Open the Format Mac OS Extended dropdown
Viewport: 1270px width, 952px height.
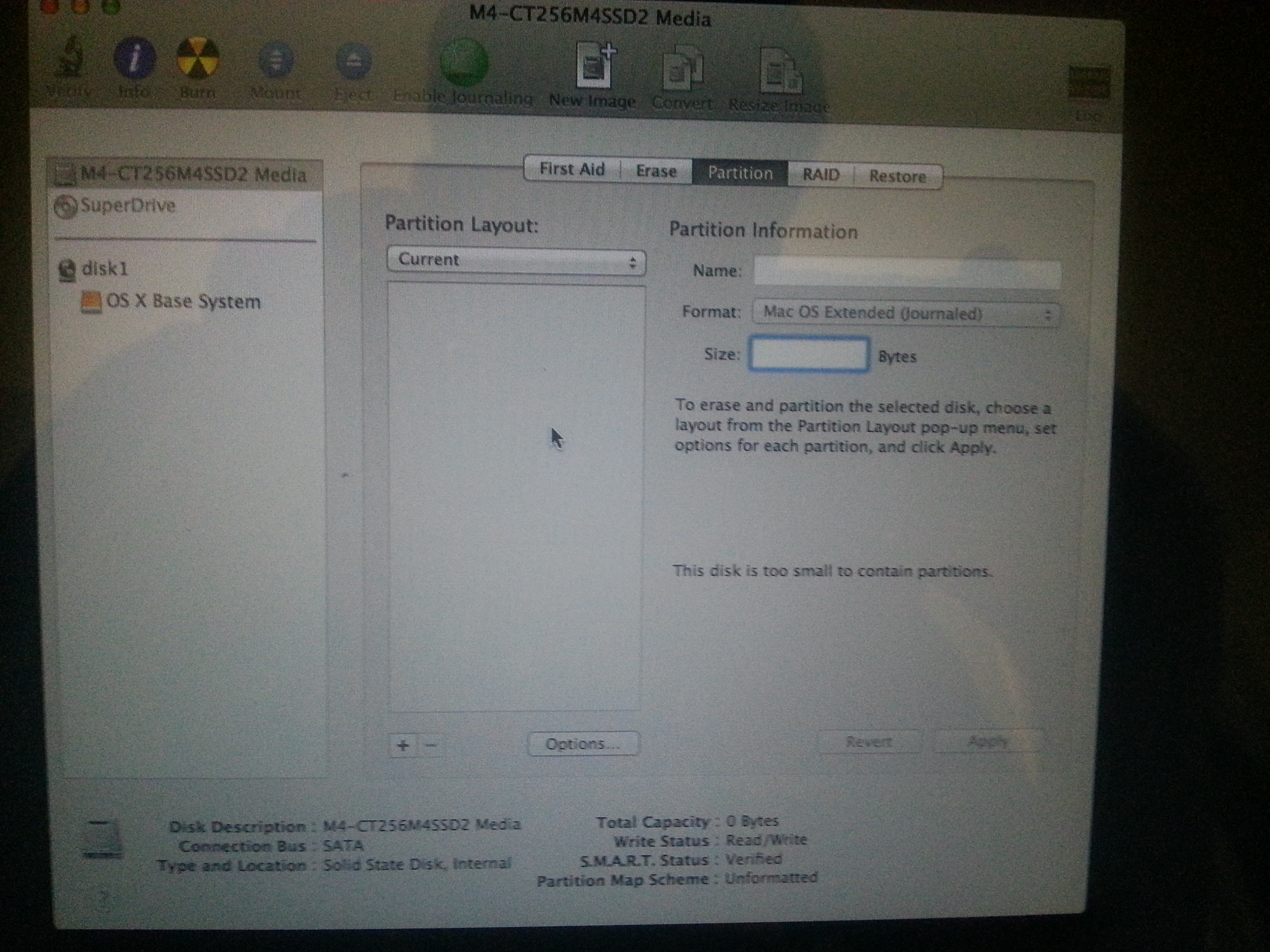point(906,313)
